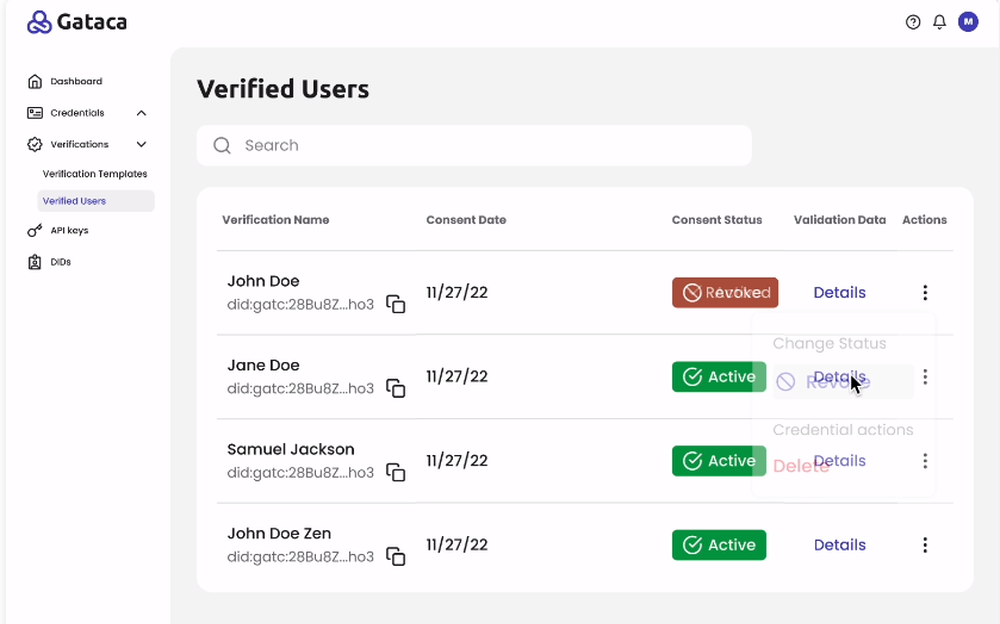Click the Validation Data column header
The height and width of the screenshot is (624, 1000).
point(839,219)
